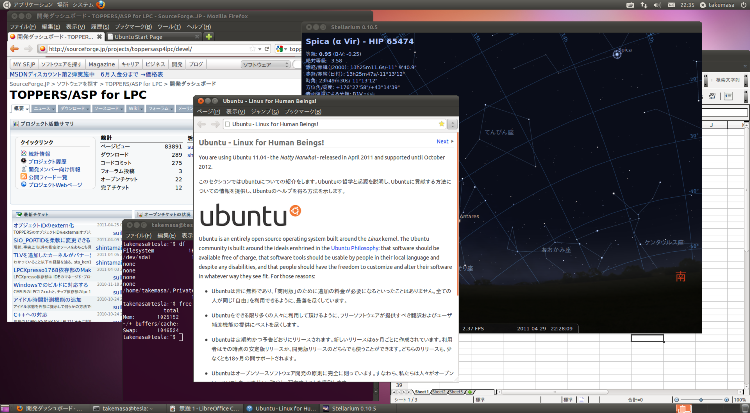The image size is (750, 413).
Task: Switch to Sheet1 tab in LibreOffice
Action: click(x=421, y=392)
